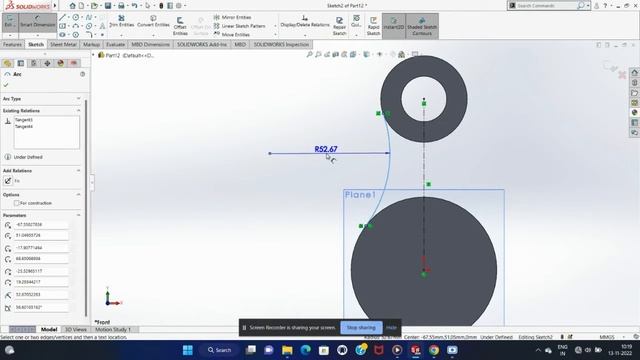The width and height of the screenshot is (640, 360).
Task: Open the DimXpertManager tab icon
Action: [47, 63]
